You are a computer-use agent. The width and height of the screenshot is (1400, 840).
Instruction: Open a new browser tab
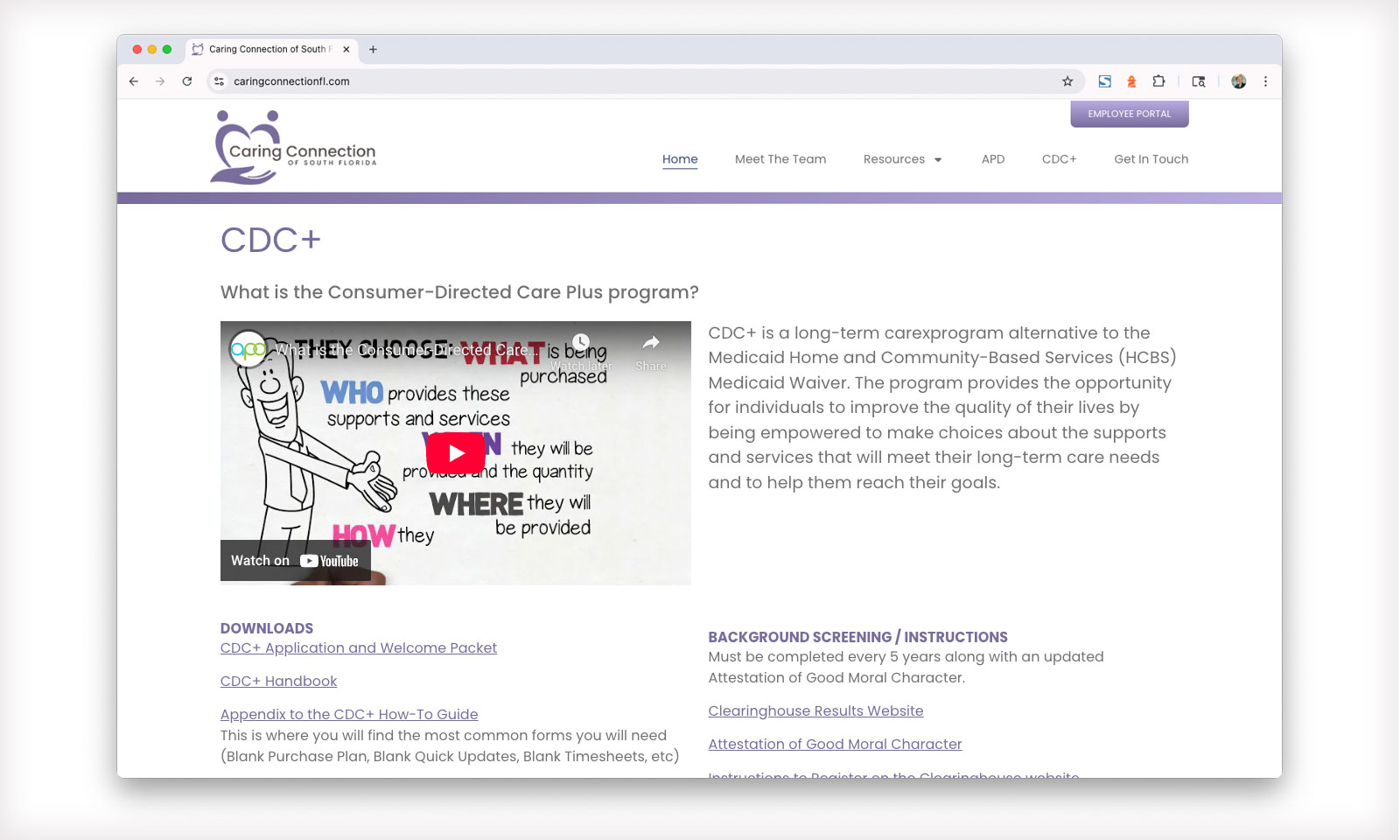pyautogui.click(x=374, y=50)
